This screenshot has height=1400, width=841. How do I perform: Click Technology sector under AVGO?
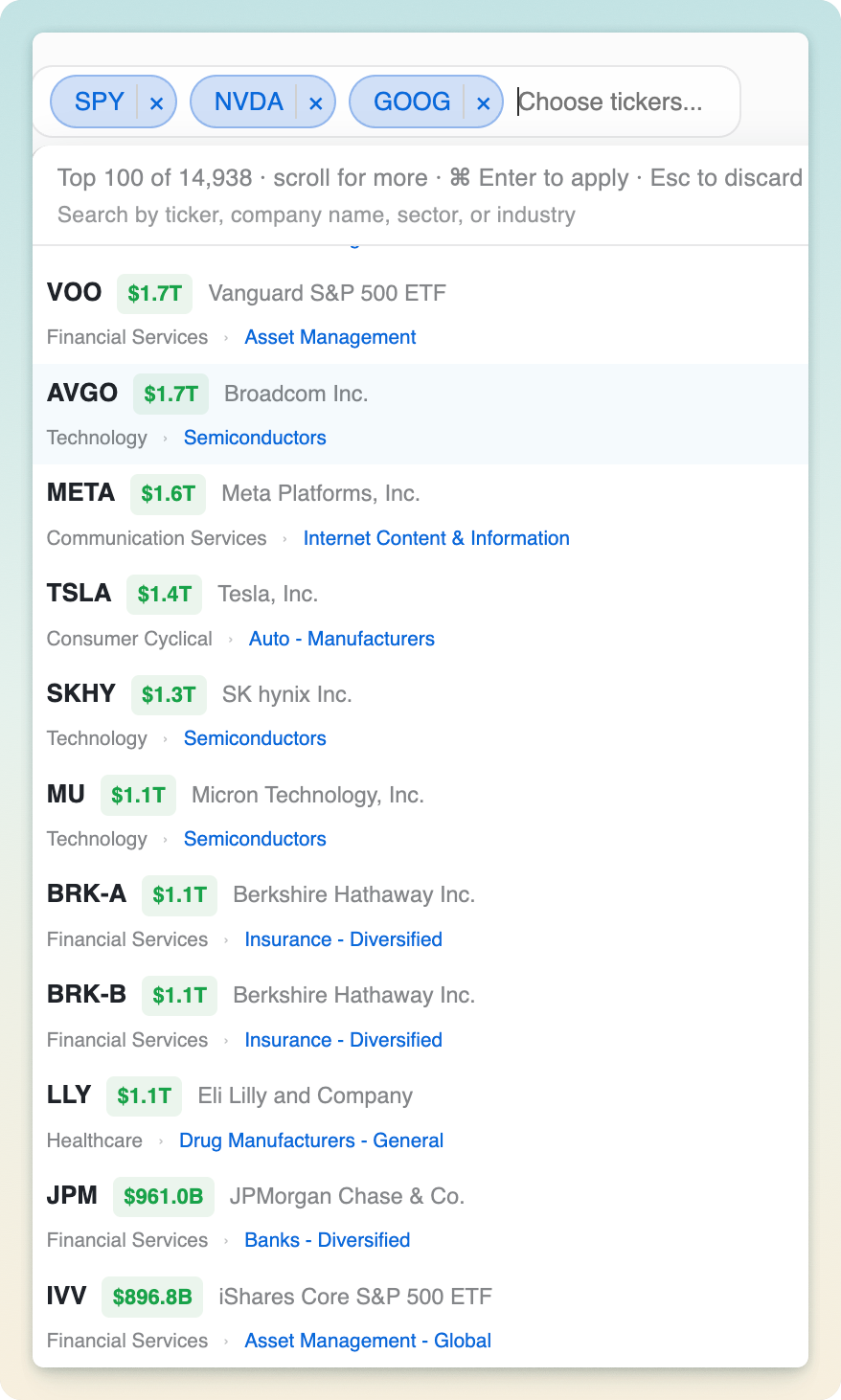[97, 438]
